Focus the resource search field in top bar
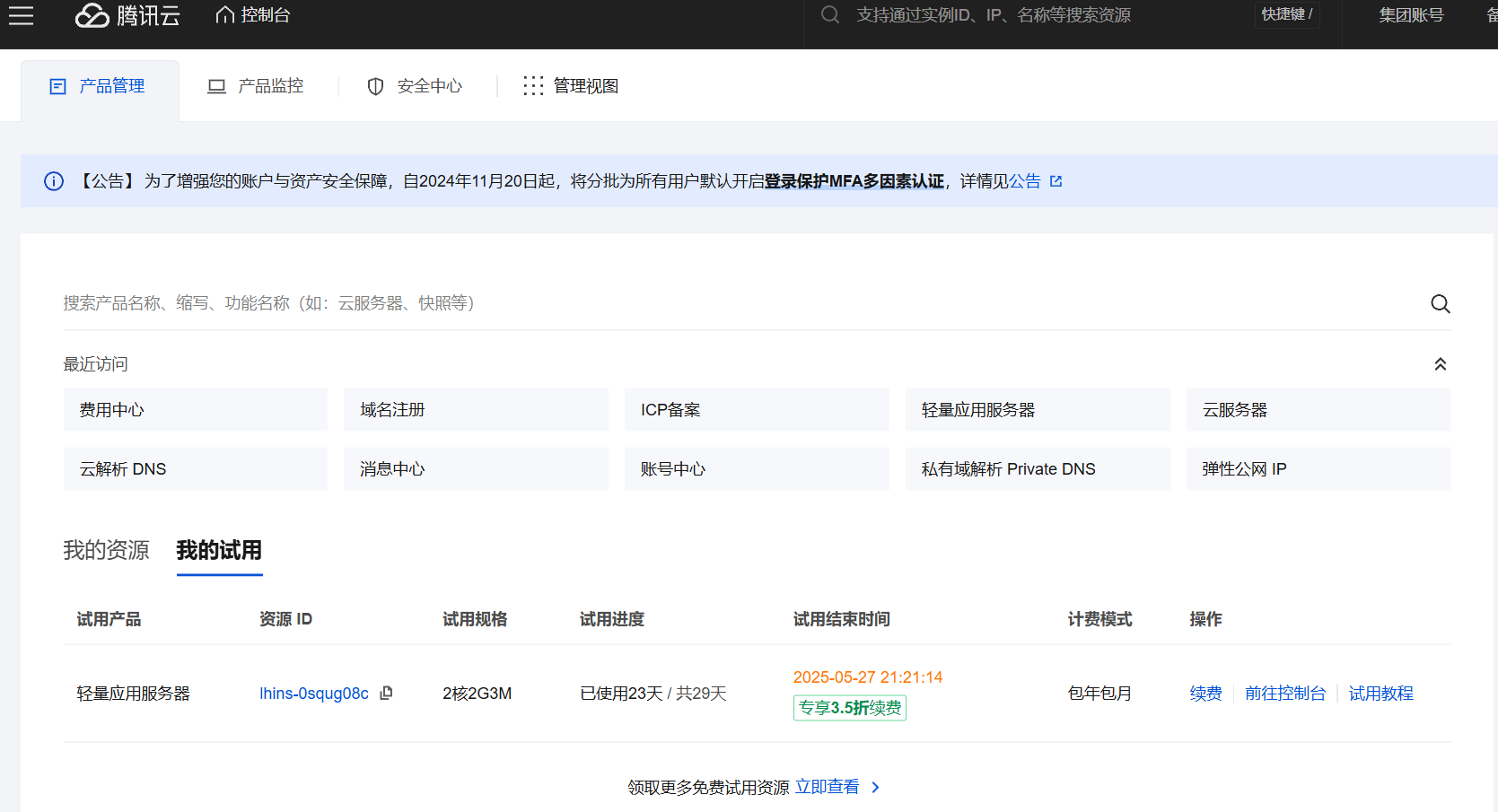This screenshot has width=1498, height=812. tap(994, 15)
